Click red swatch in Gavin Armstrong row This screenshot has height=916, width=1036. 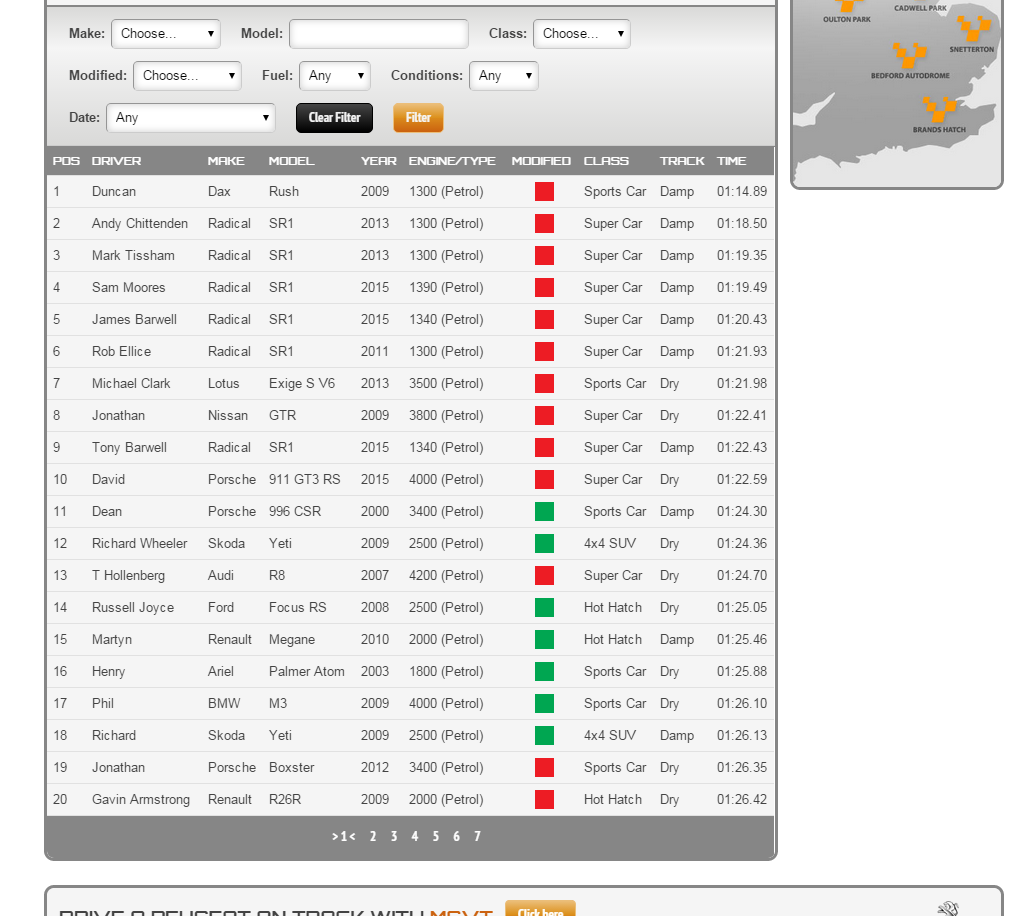(x=544, y=800)
